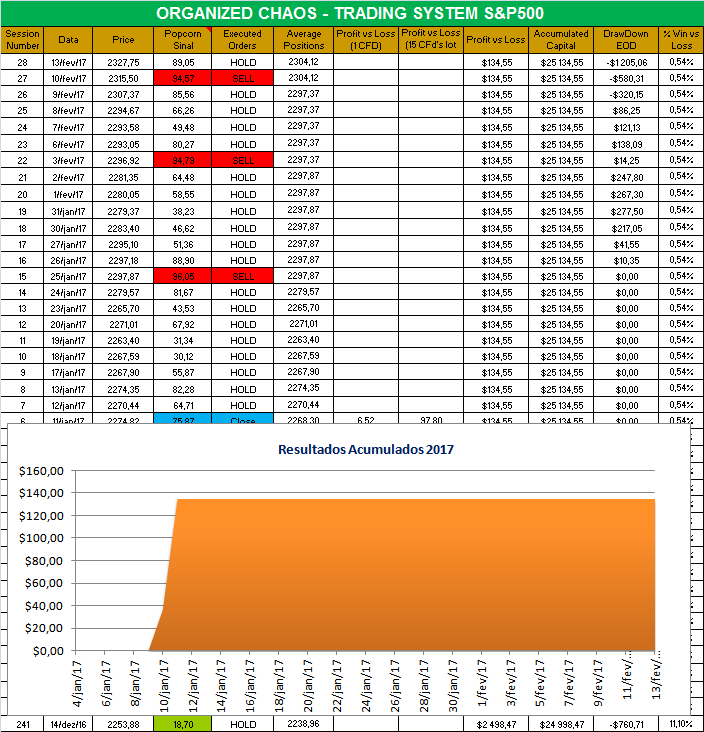Click the $160,00 axis label
Viewport: 704px width, 732px height.
pyautogui.click(x=41, y=471)
